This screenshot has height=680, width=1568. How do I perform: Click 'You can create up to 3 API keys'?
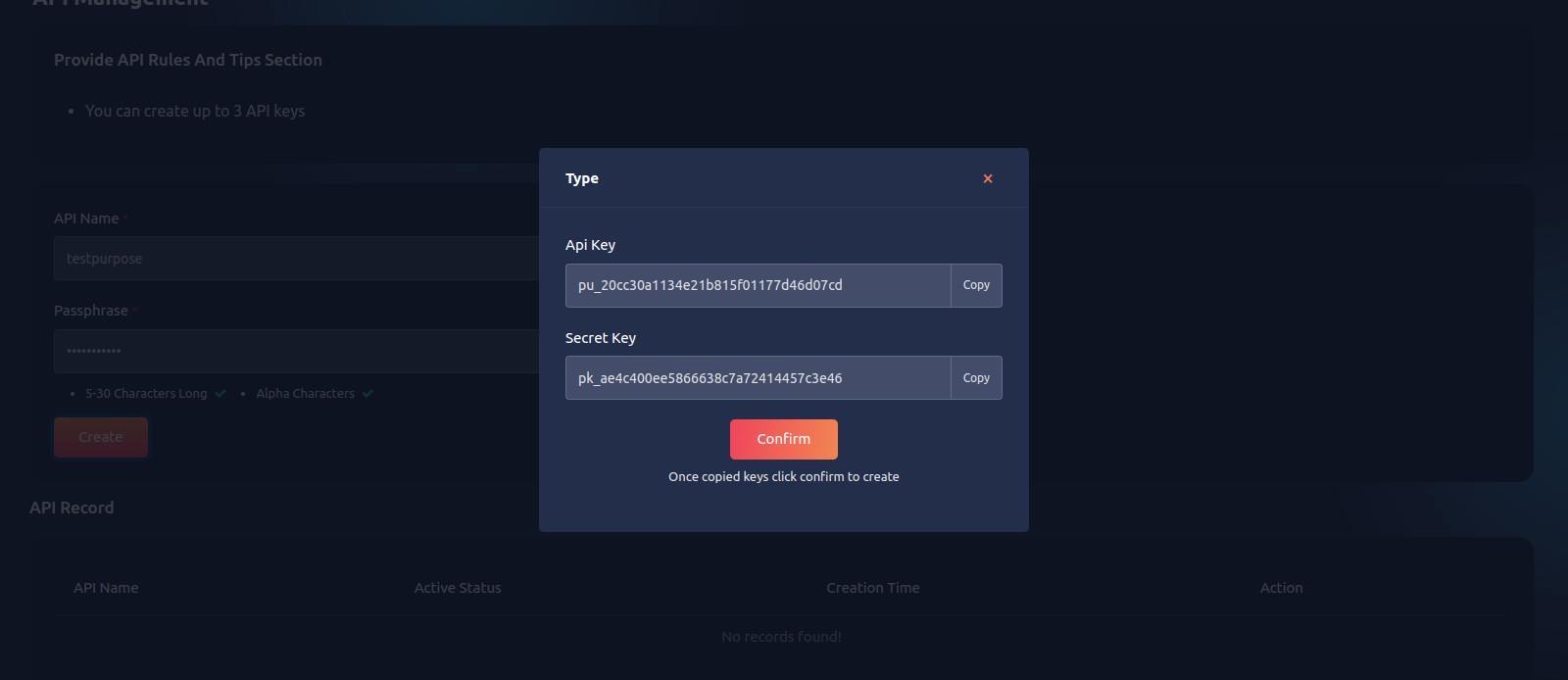tap(195, 112)
